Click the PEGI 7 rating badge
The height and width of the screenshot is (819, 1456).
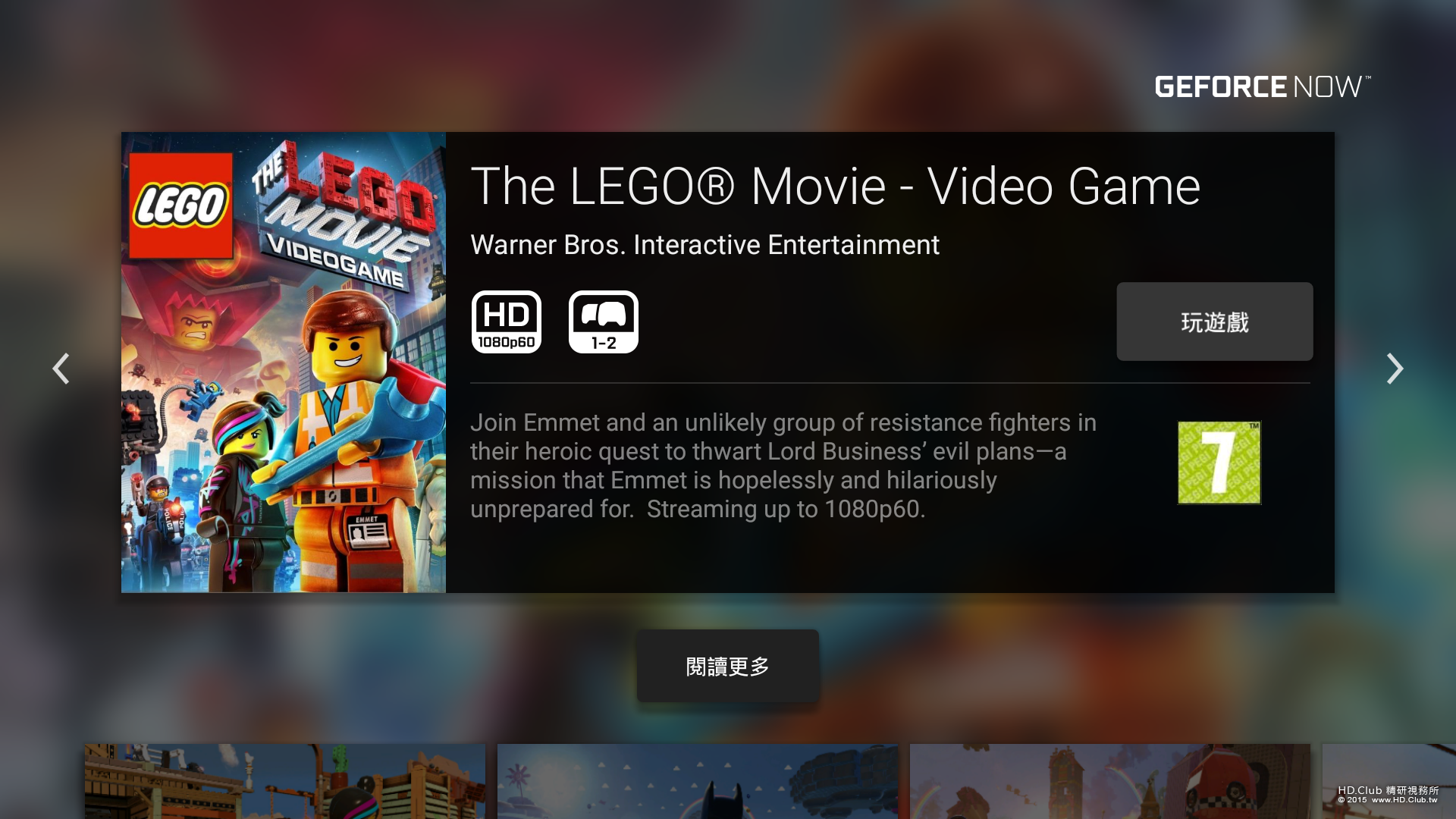tap(1219, 463)
